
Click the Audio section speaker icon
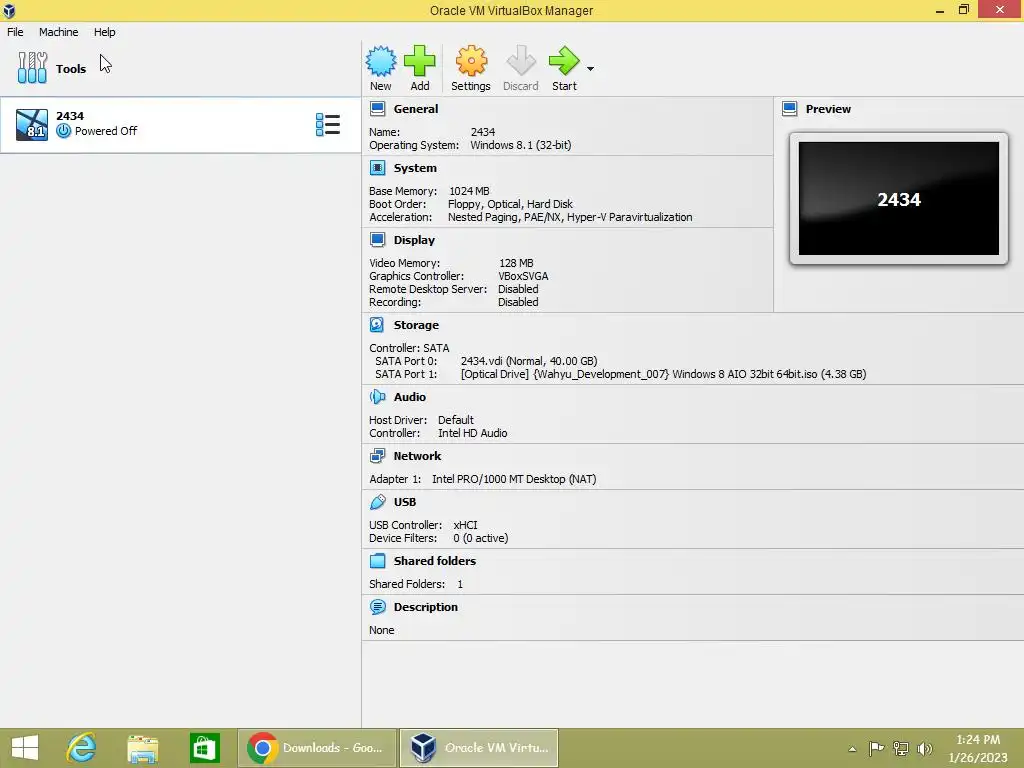click(377, 396)
